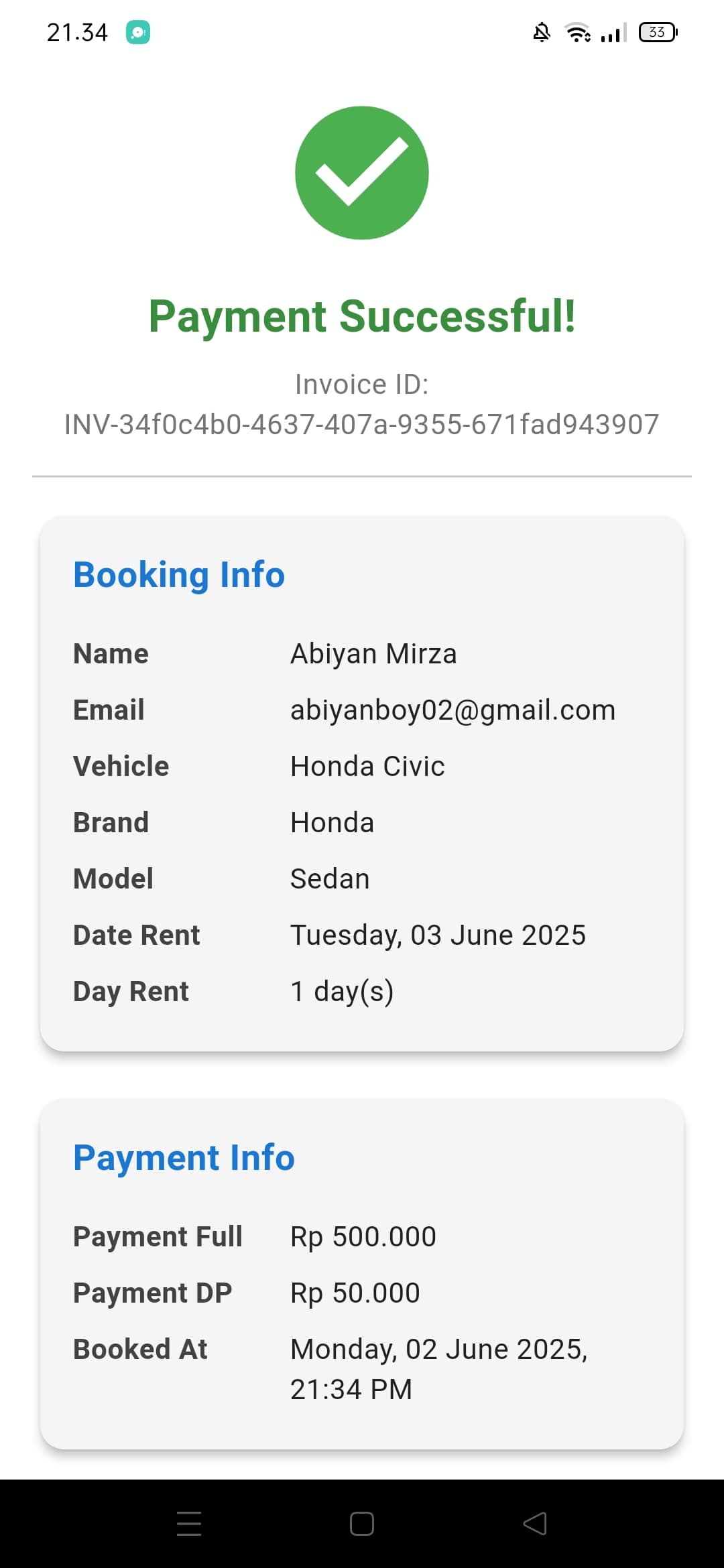This screenshot has width=724, height=1568.
Task: Tap the status bar clock showing 21.34
Action: [x=77, y=32]
